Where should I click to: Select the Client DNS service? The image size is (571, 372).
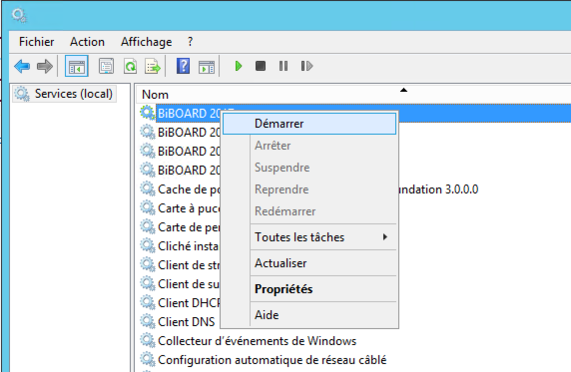[x=186, y=322]
